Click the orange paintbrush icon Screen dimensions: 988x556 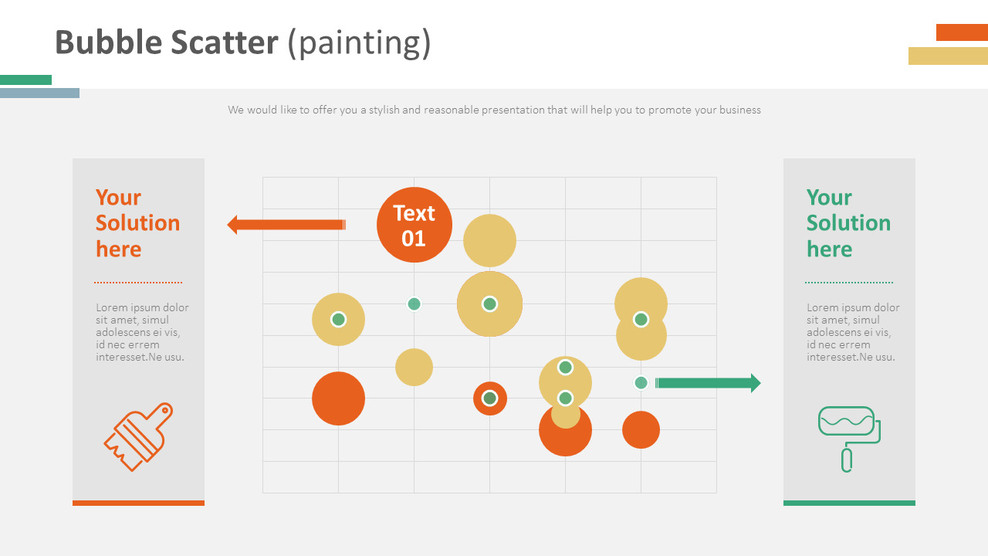[x=138, y=436]
